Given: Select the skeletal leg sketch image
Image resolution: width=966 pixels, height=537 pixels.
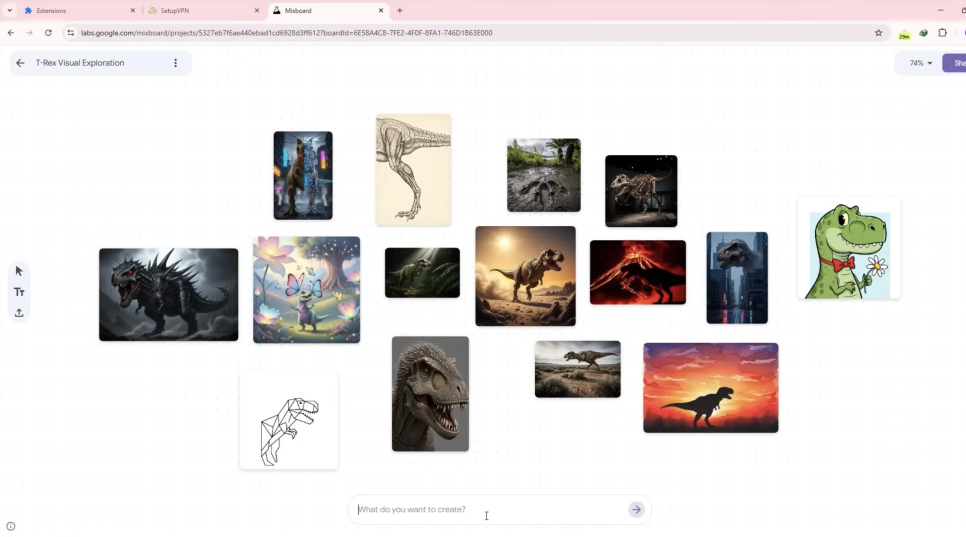Looking at the screenshot, I should [x=413, y=169].
